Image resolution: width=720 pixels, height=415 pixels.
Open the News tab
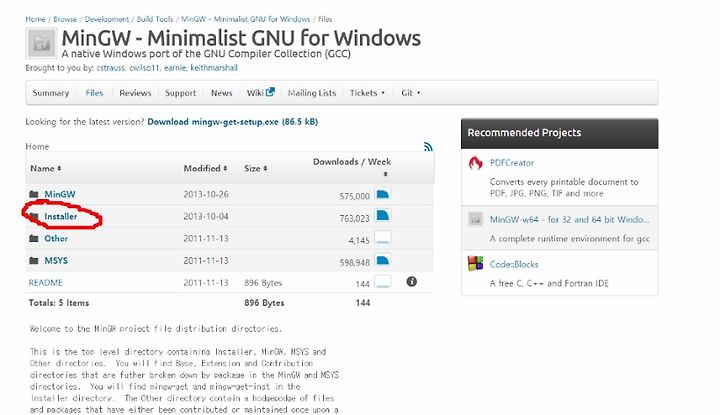click(221, 93)
